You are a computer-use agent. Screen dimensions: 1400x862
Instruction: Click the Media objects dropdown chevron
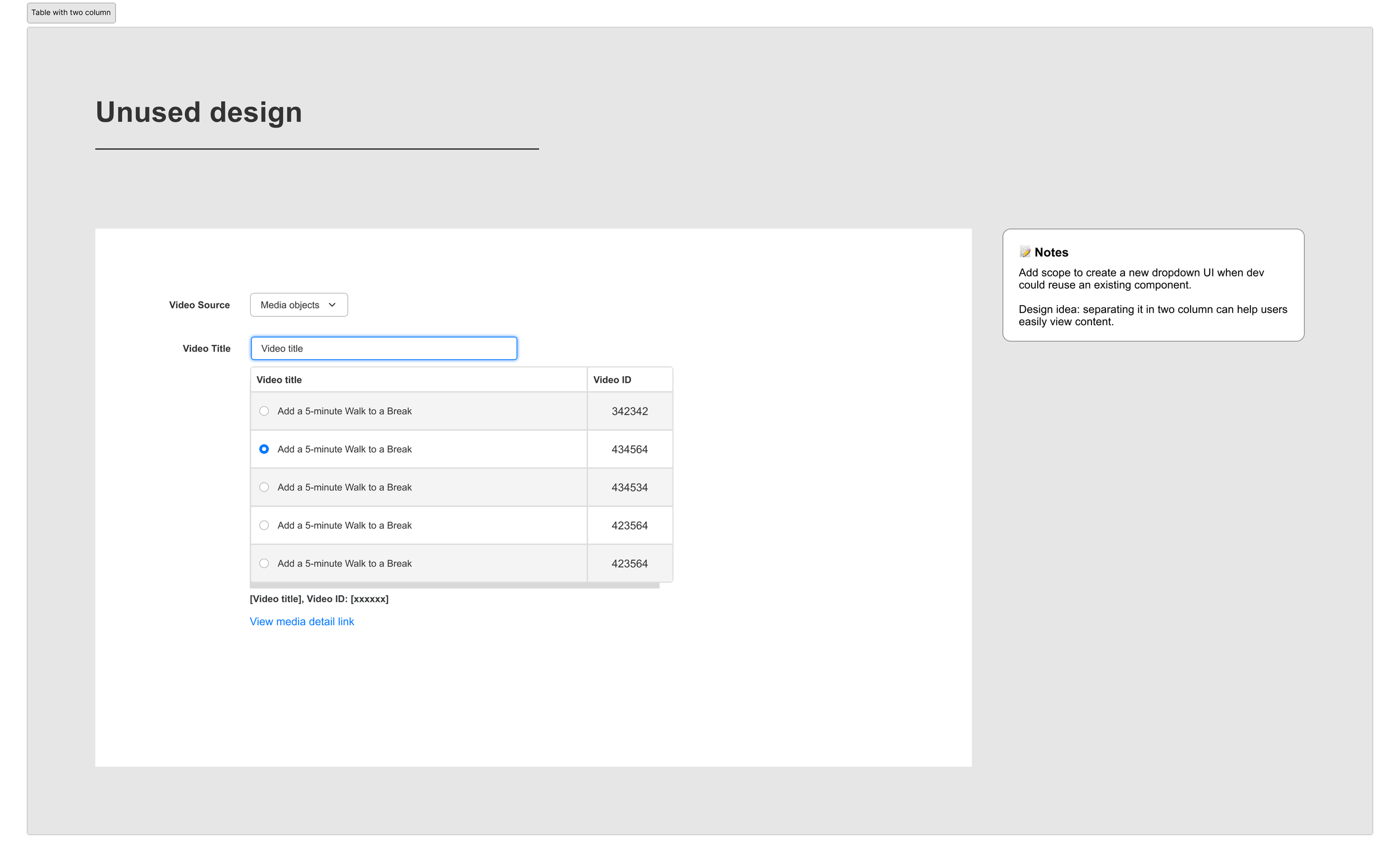pyautogui.click(x=332, y=305)
